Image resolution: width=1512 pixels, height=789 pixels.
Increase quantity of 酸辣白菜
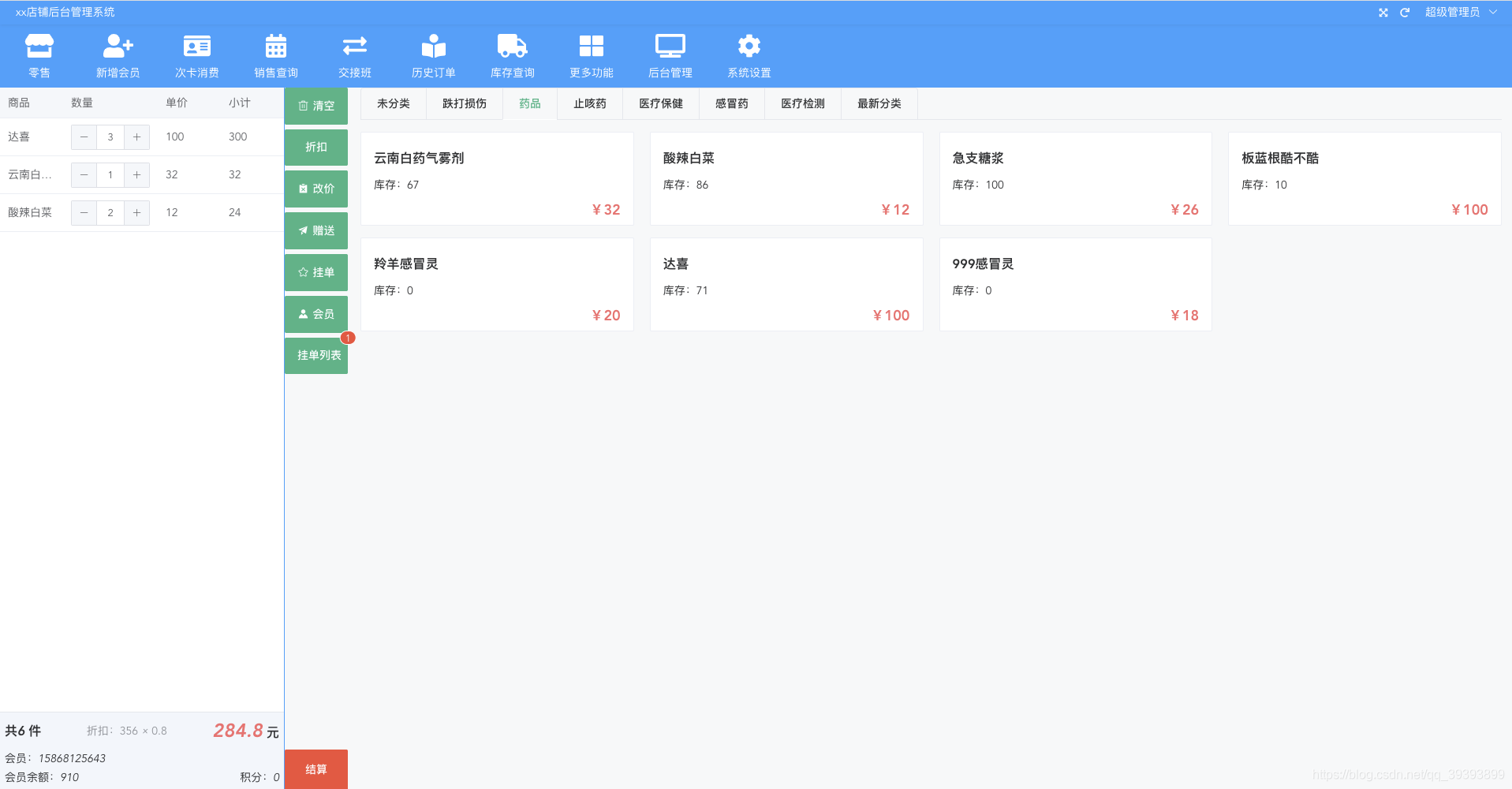click(x=136, y=212)
